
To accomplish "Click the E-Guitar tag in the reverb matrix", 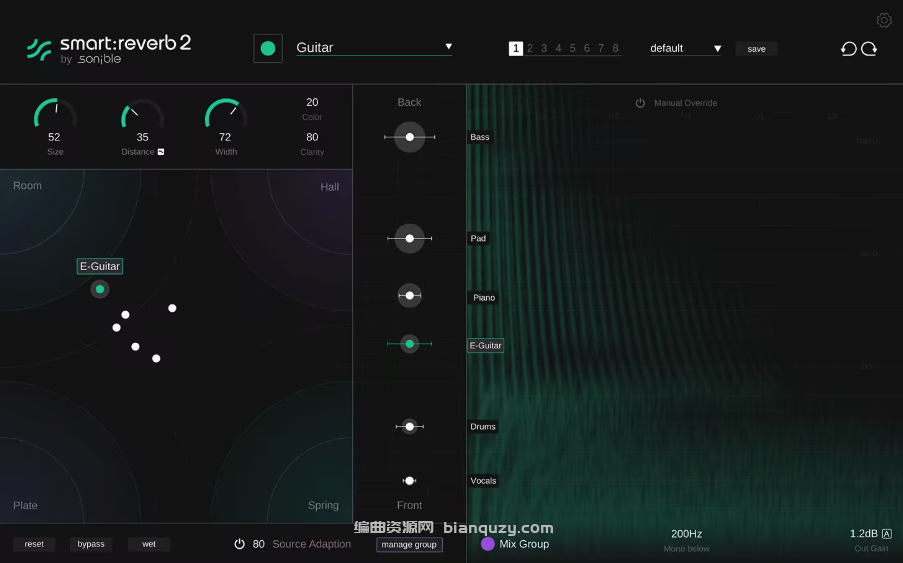I will tap(100, 266).
